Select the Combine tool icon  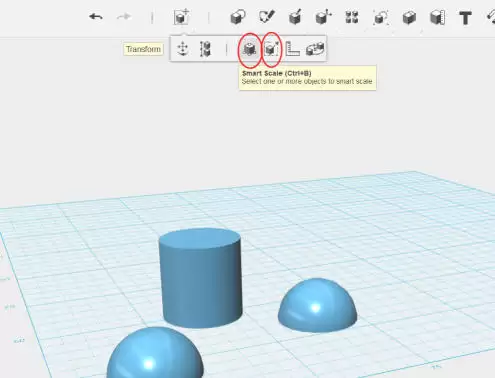(x=409, y=18)
